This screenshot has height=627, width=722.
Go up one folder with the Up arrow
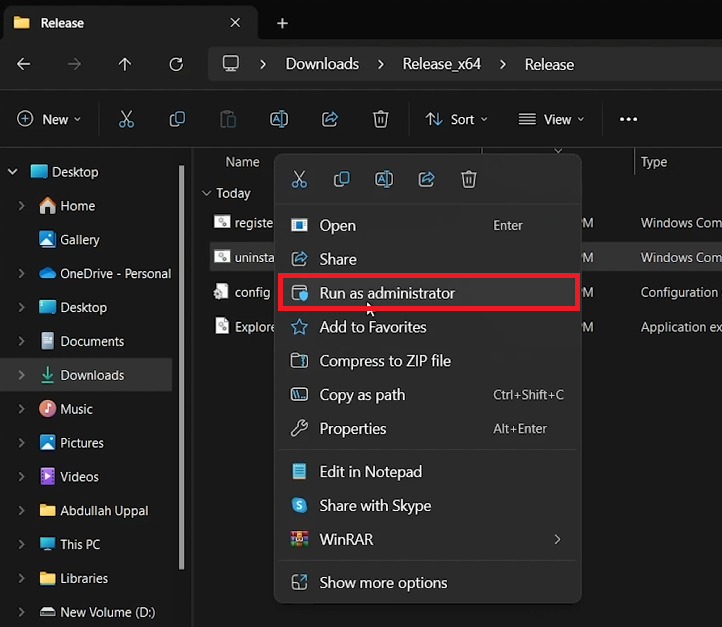(125, 64)
